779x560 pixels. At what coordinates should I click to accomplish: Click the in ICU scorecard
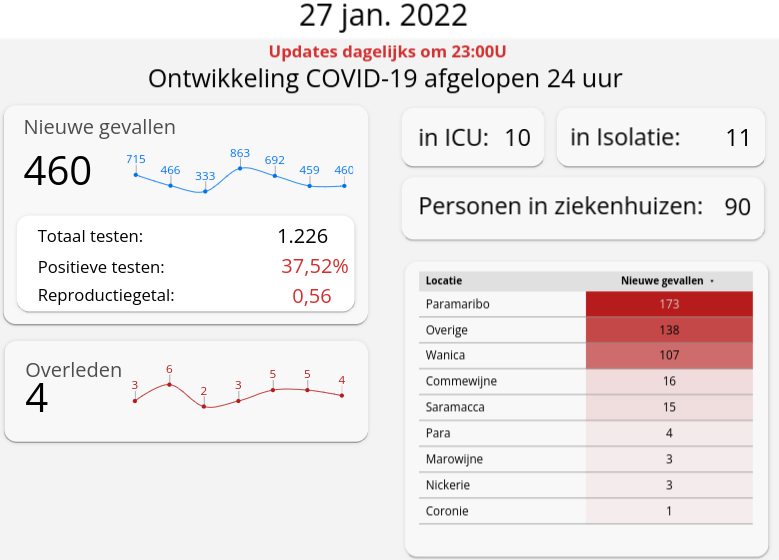[473, 137]
